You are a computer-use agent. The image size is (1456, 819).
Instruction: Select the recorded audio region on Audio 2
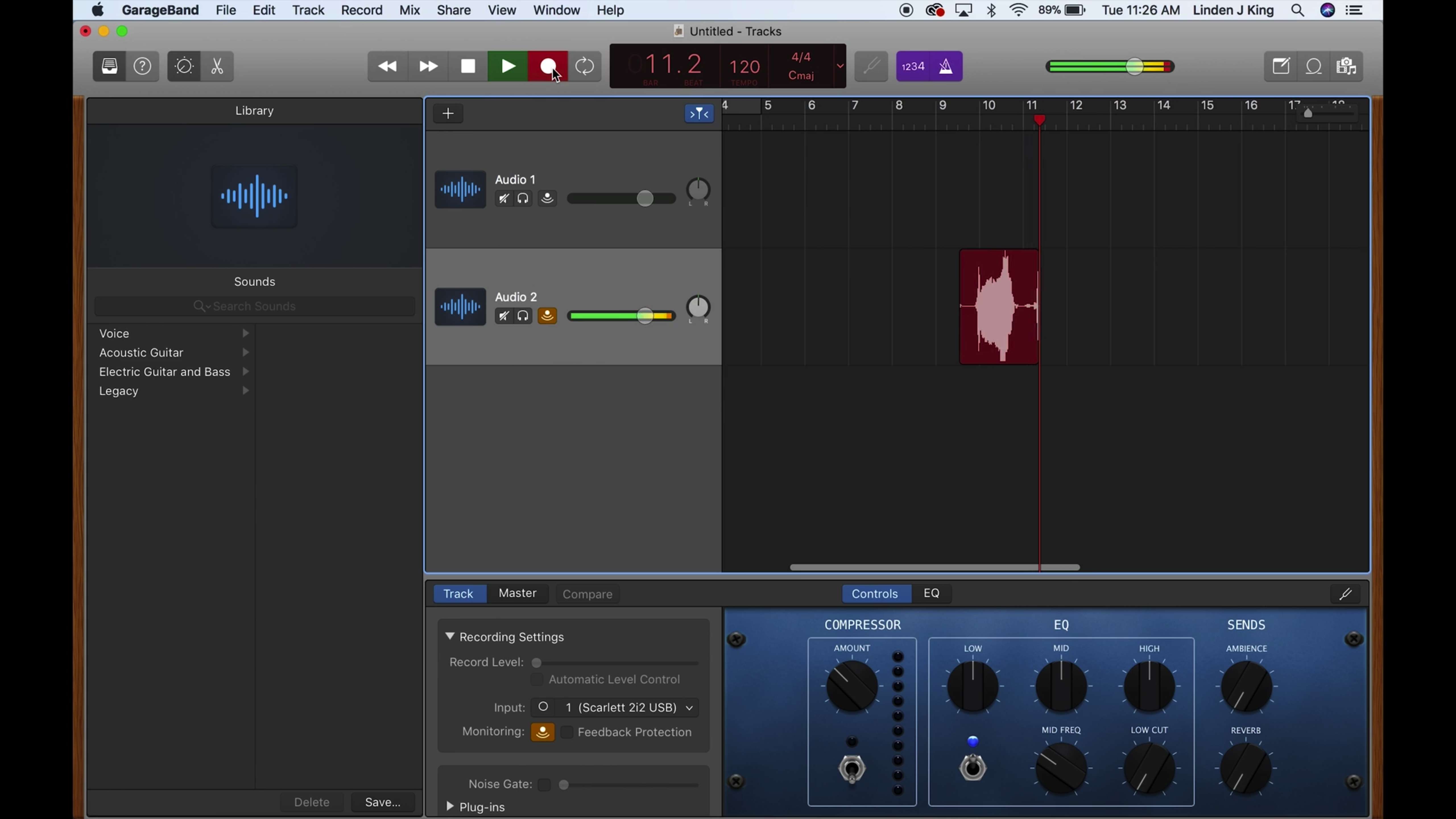(x=999, y=306)
